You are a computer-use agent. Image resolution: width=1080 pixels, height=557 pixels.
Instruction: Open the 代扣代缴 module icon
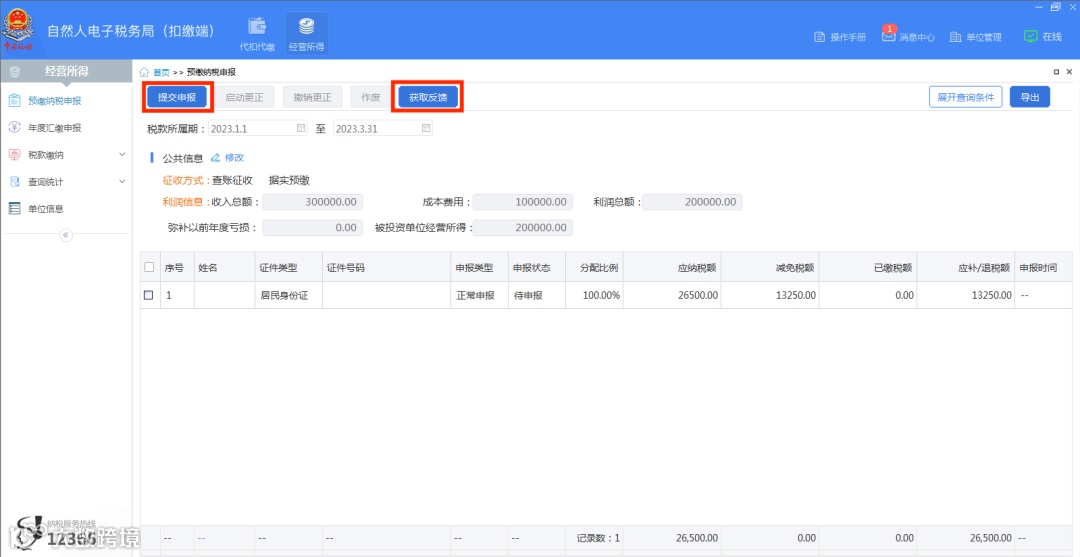pyautogui.click(x=257, y=34)
